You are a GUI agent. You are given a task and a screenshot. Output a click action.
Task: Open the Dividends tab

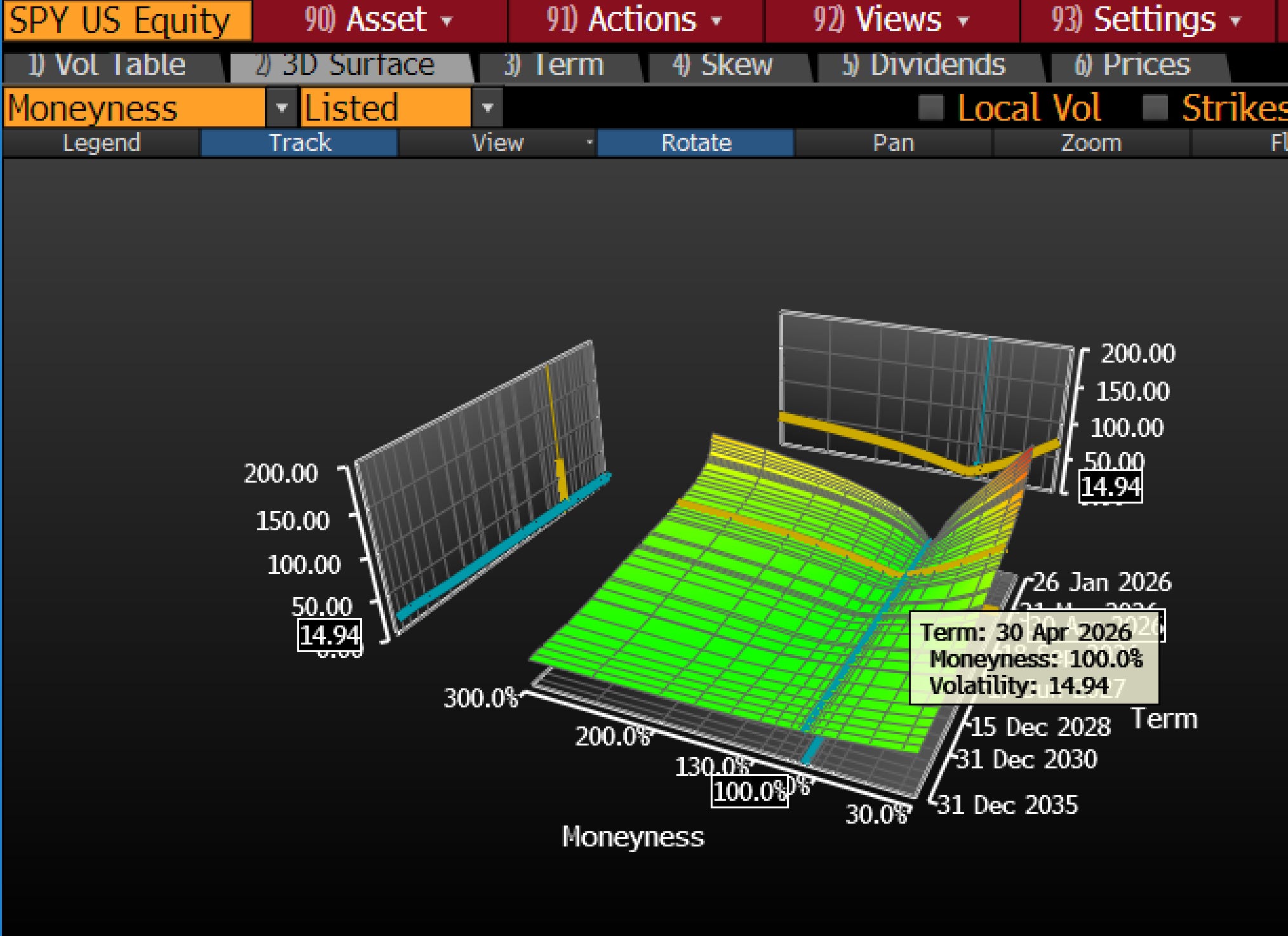pyautogui.click(x=925, y=65)
